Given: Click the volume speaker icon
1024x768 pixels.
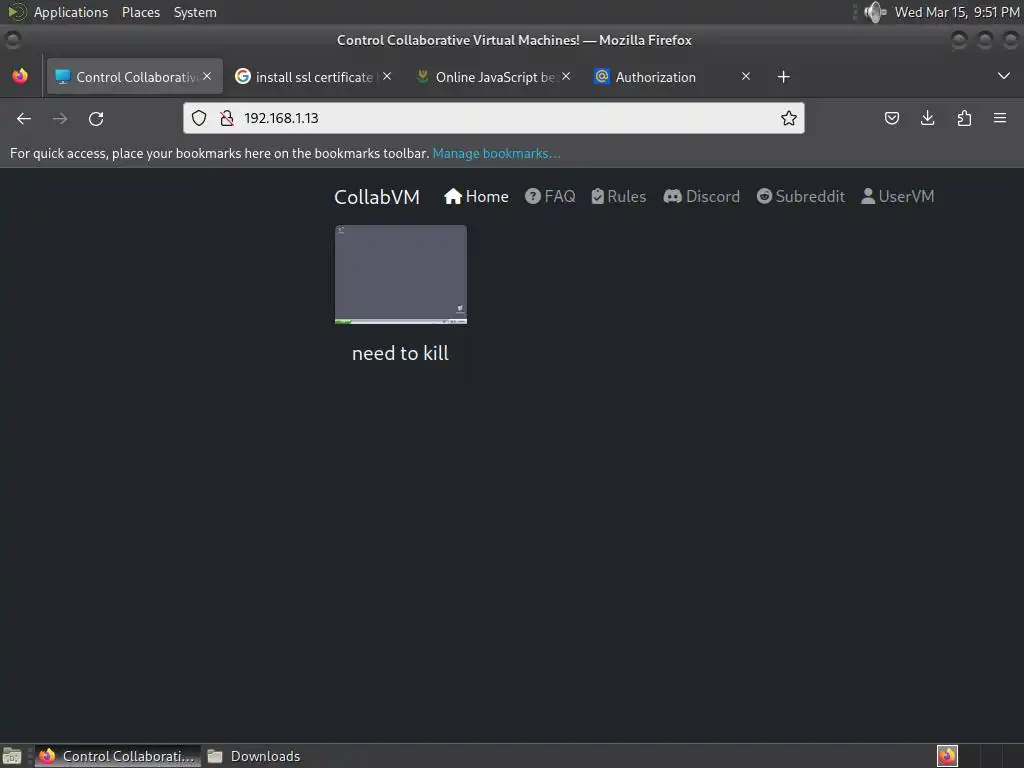Looking at the screenshot, I should (x=874, y=12).
